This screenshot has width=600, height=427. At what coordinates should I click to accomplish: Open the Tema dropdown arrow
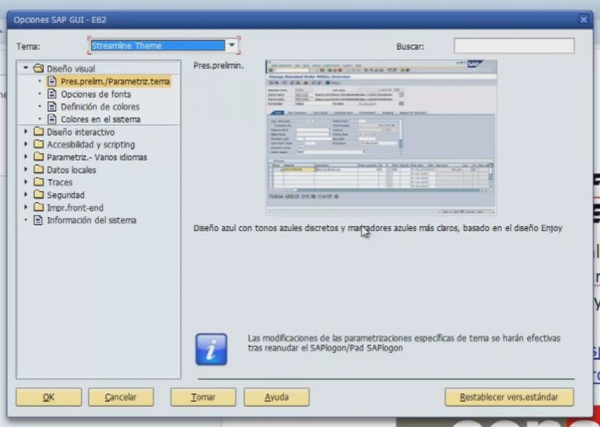click(232, 46)
